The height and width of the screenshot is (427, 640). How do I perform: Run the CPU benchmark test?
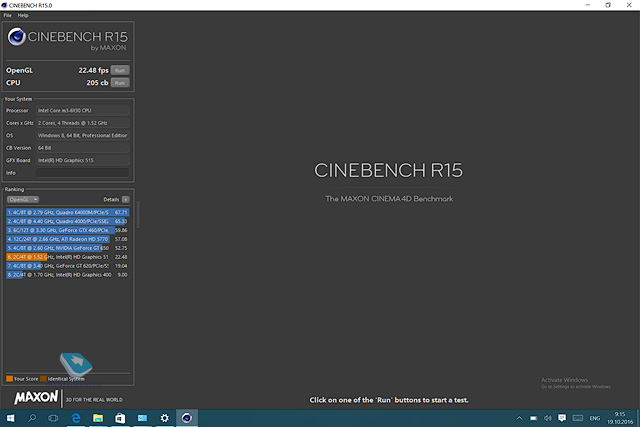coord(120,83)
